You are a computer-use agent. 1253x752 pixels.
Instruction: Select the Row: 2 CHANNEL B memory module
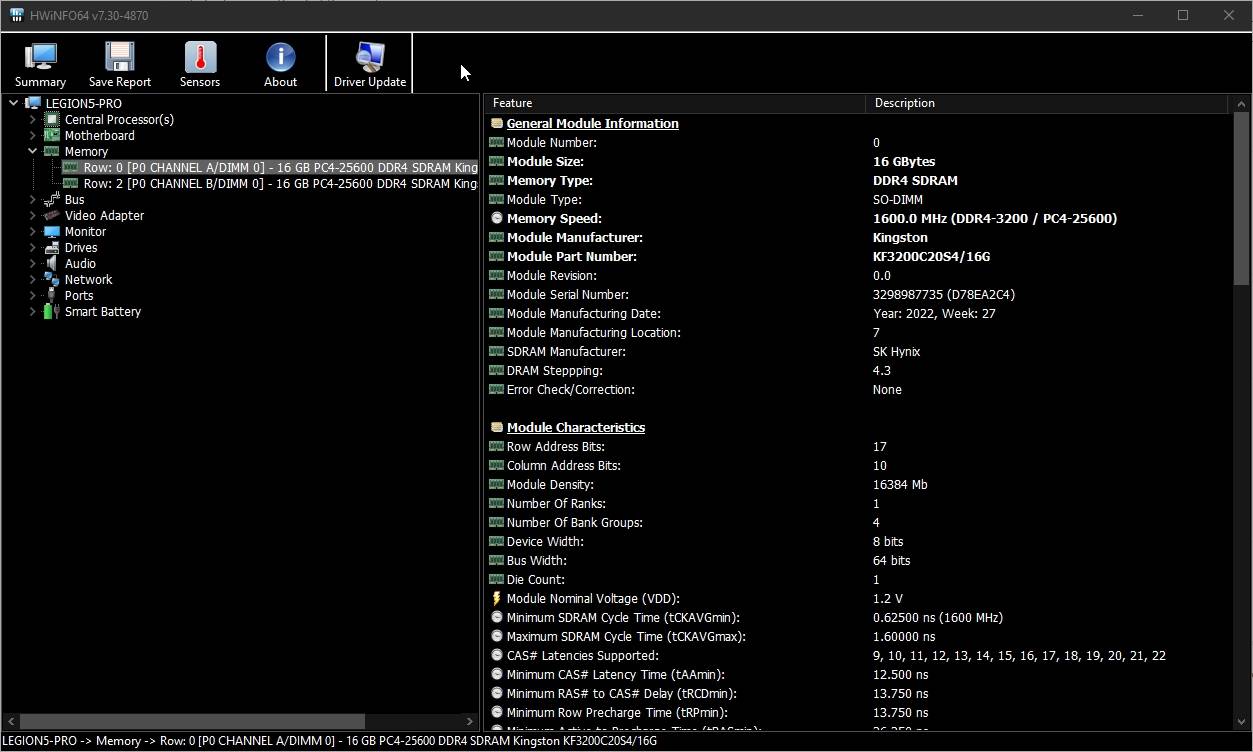pos(280,184)
